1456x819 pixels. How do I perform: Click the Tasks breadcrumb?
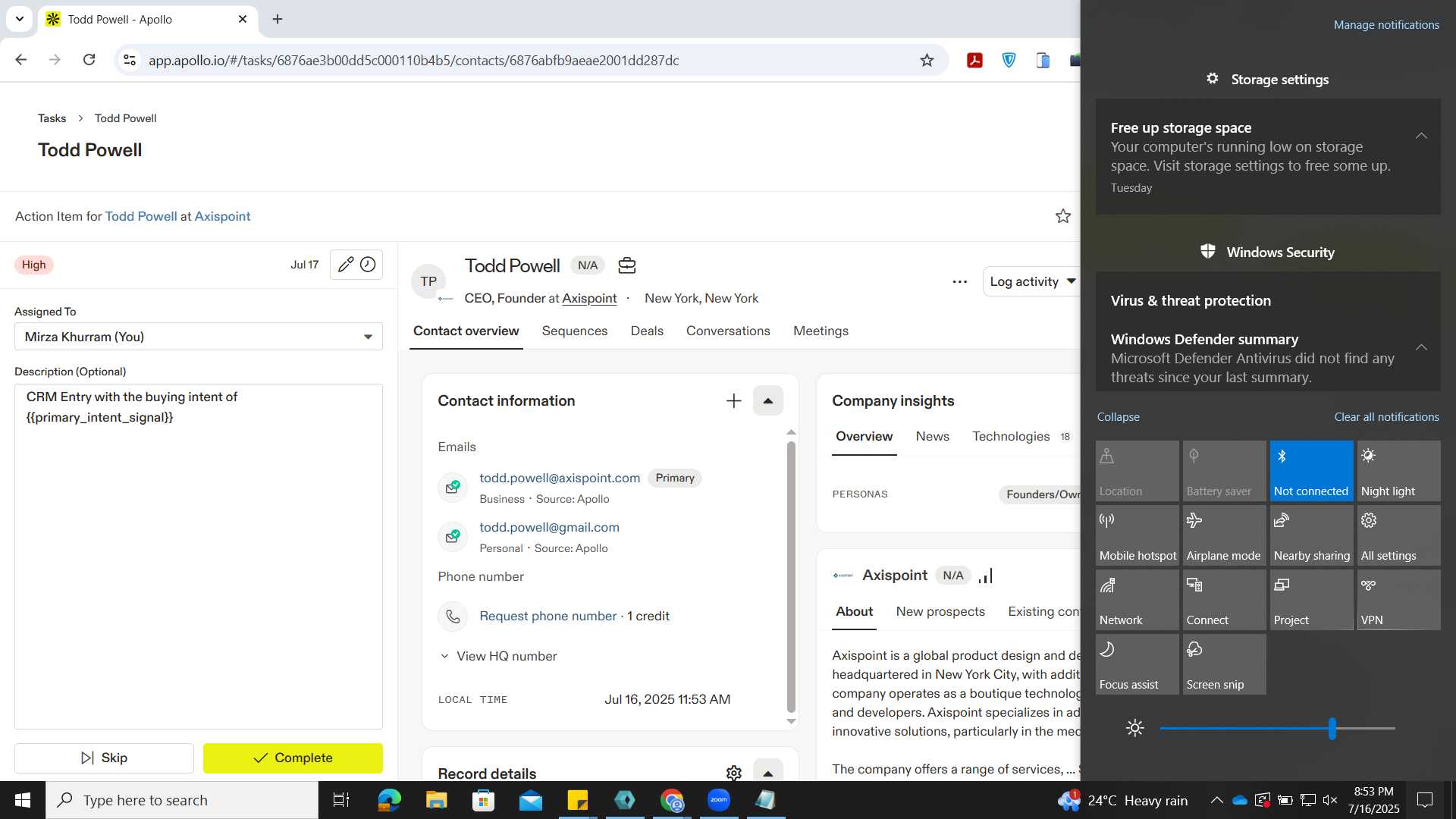click(52, 118)
